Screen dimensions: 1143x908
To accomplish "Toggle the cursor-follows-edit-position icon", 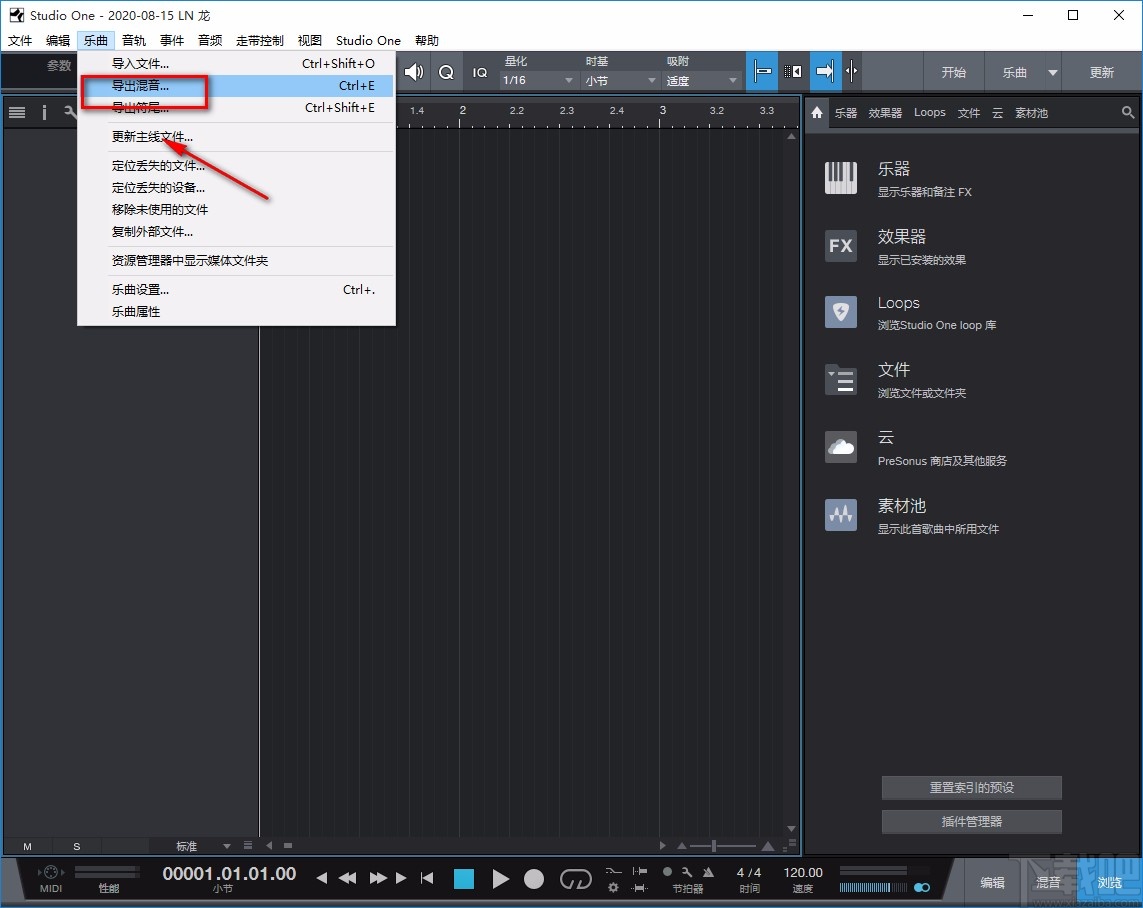I will point(851,71).
